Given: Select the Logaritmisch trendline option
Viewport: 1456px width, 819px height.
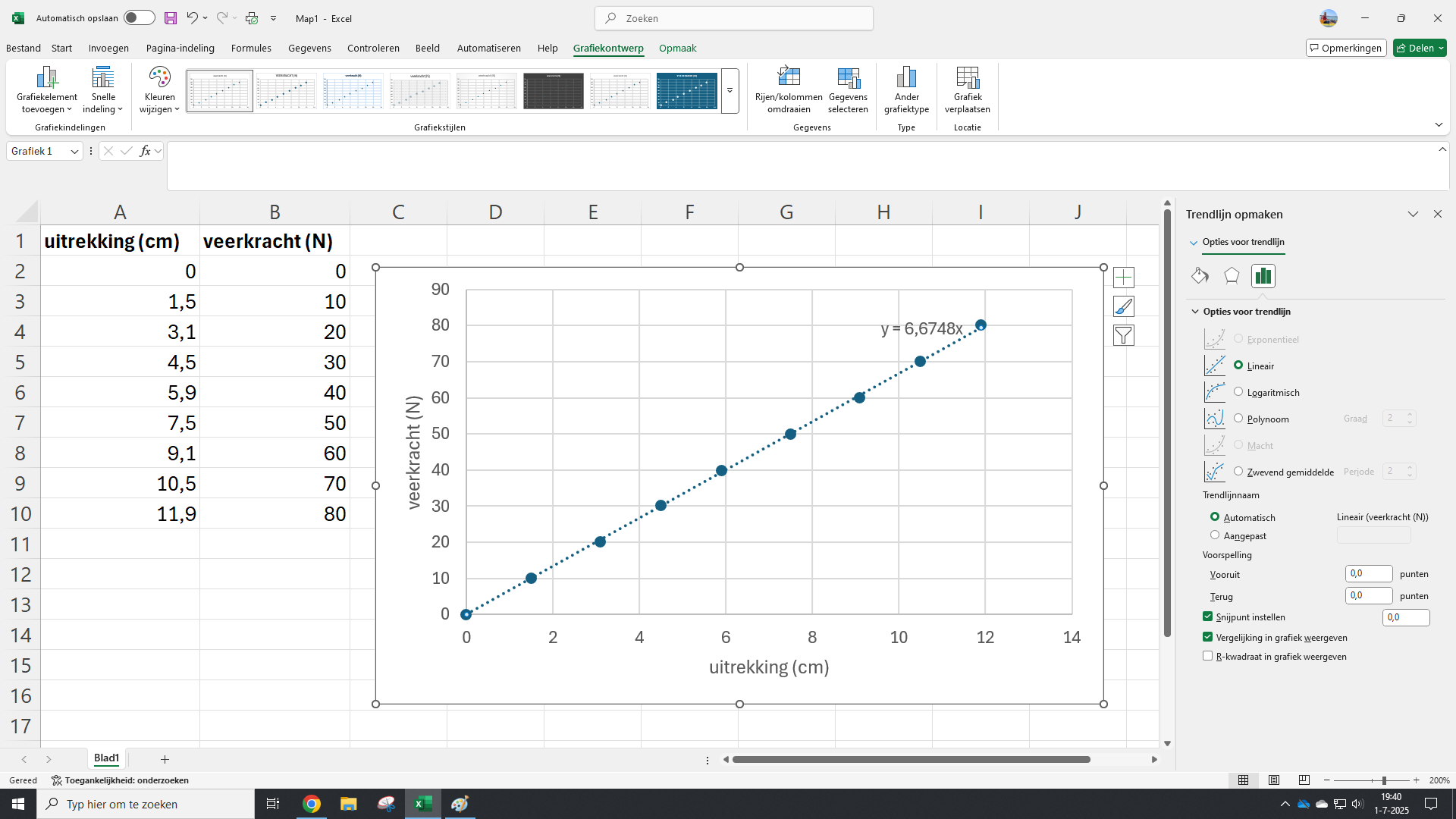Looking at the screenshot, I should click(1238, 392).
